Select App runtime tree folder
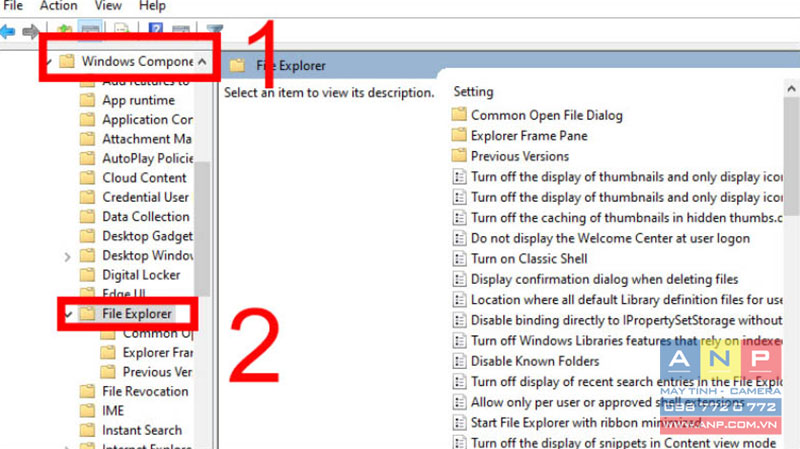This screenshot has height=449, width=800. [138, 100]
